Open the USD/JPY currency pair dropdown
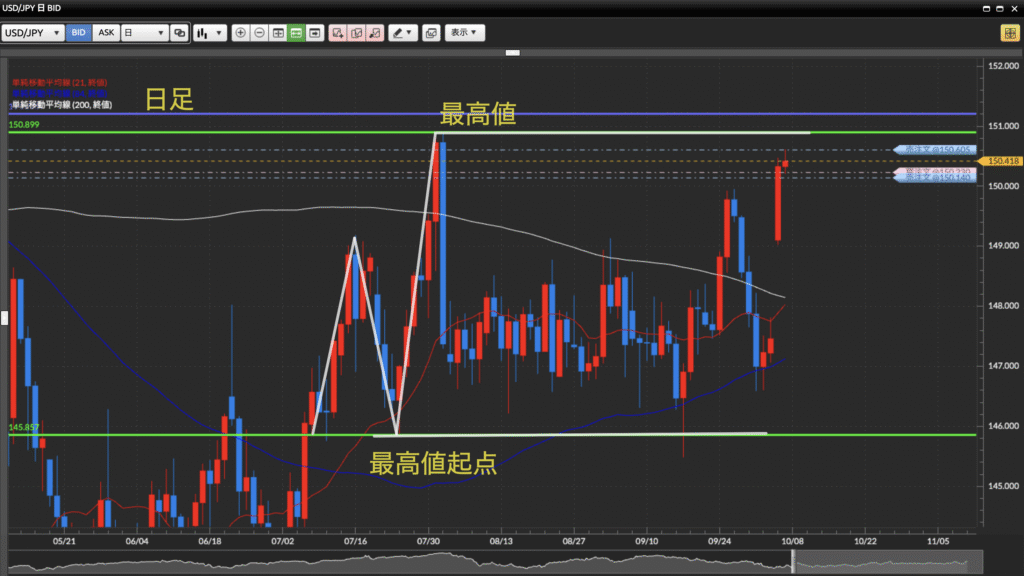 [34, 33]
